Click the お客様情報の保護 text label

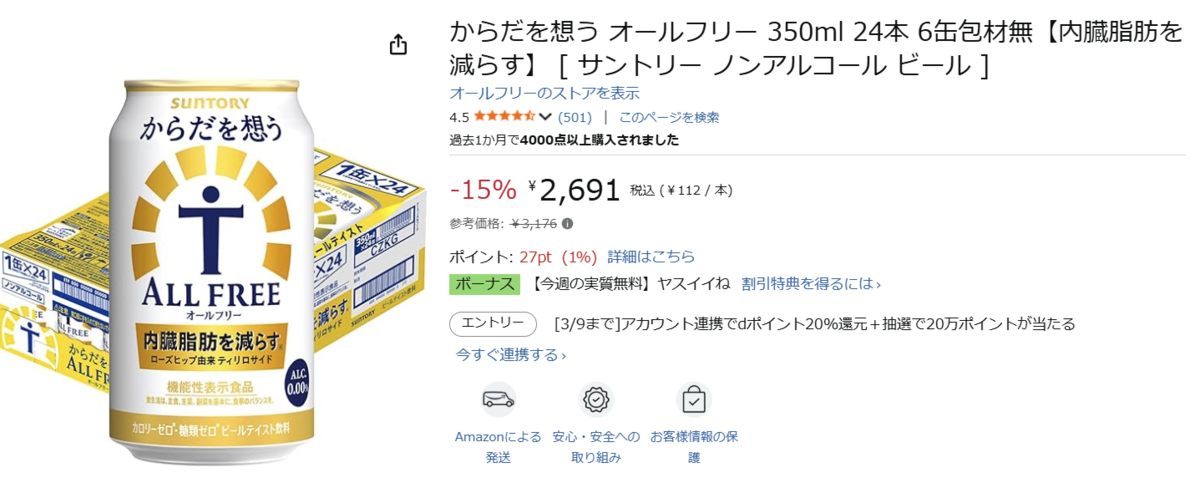(x=694, y=447)
